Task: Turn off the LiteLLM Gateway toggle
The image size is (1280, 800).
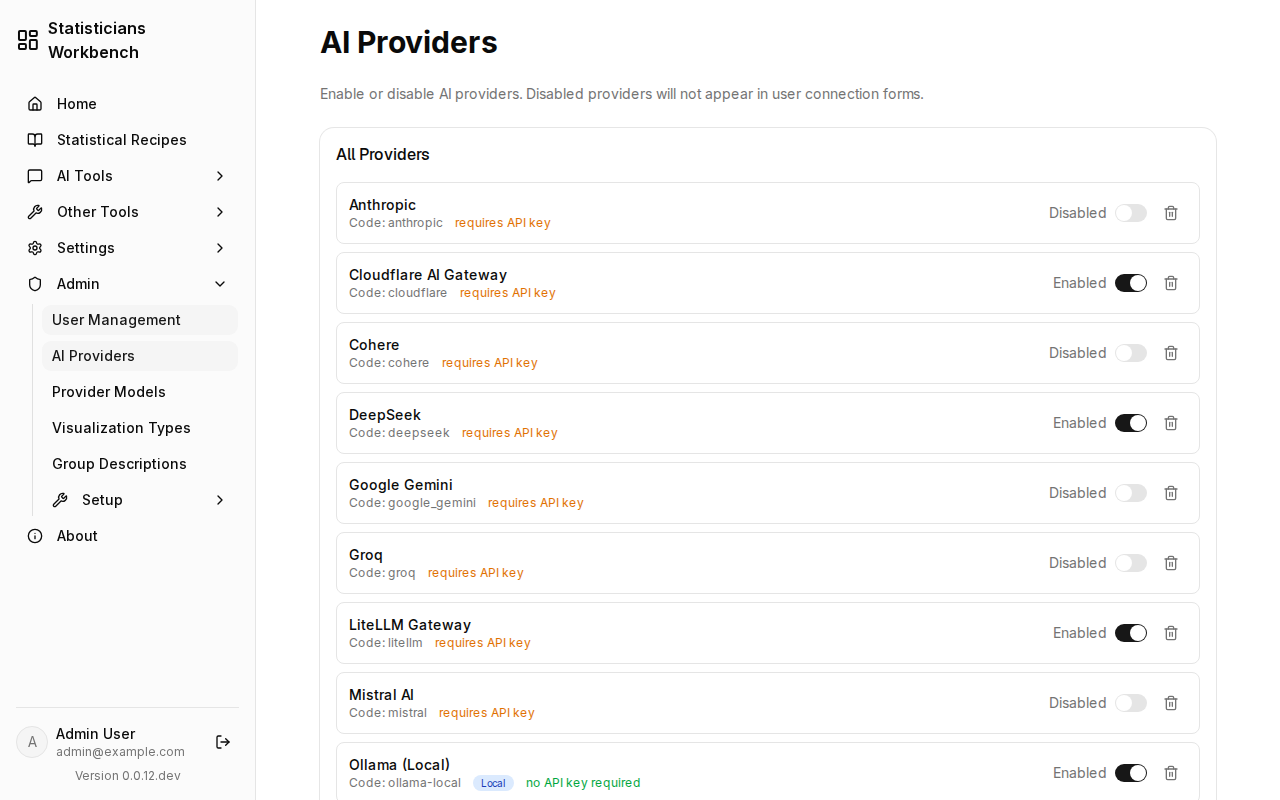Action: pos(1131,633)
